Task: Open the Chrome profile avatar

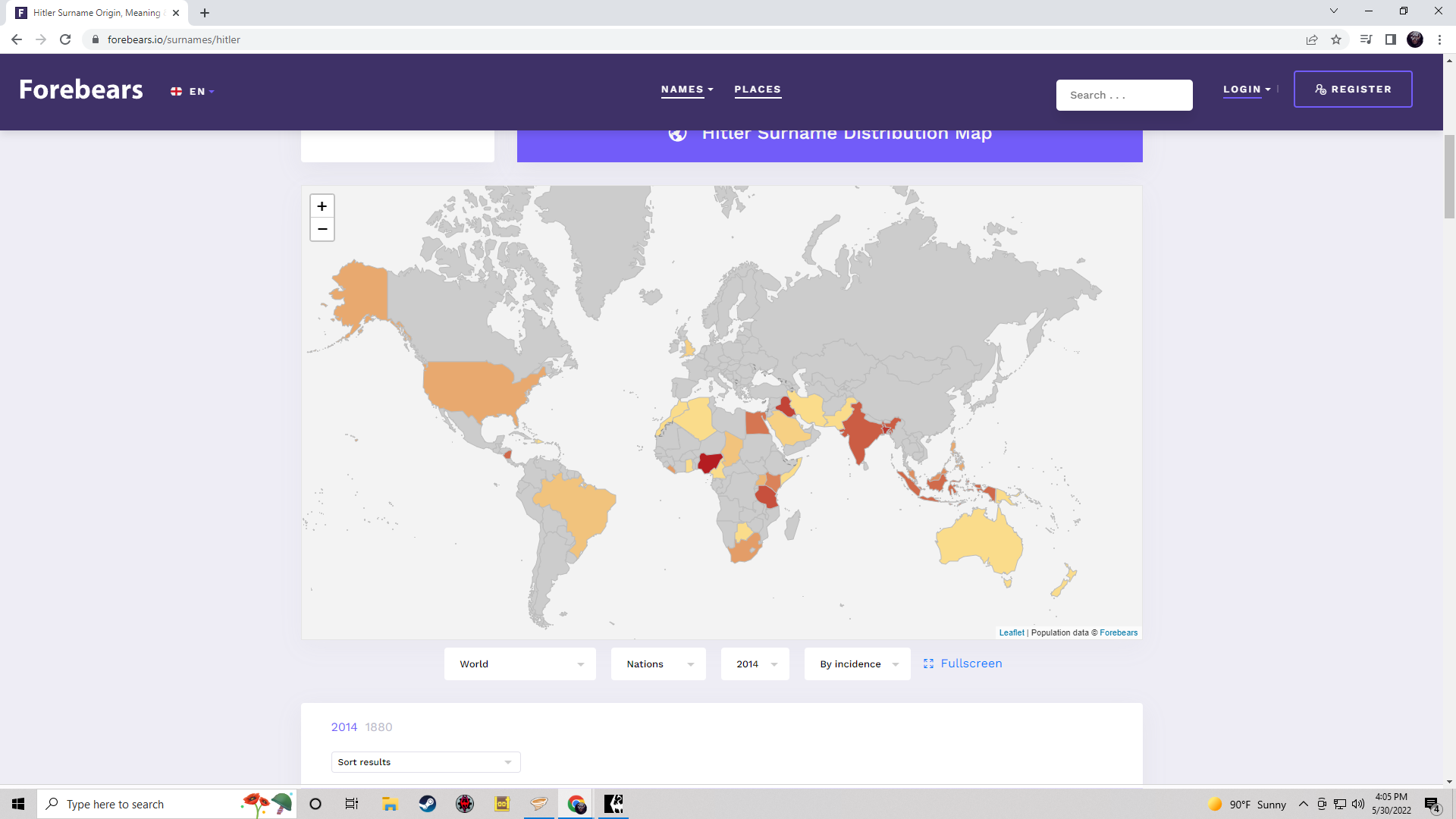Action: [1415, 39]
